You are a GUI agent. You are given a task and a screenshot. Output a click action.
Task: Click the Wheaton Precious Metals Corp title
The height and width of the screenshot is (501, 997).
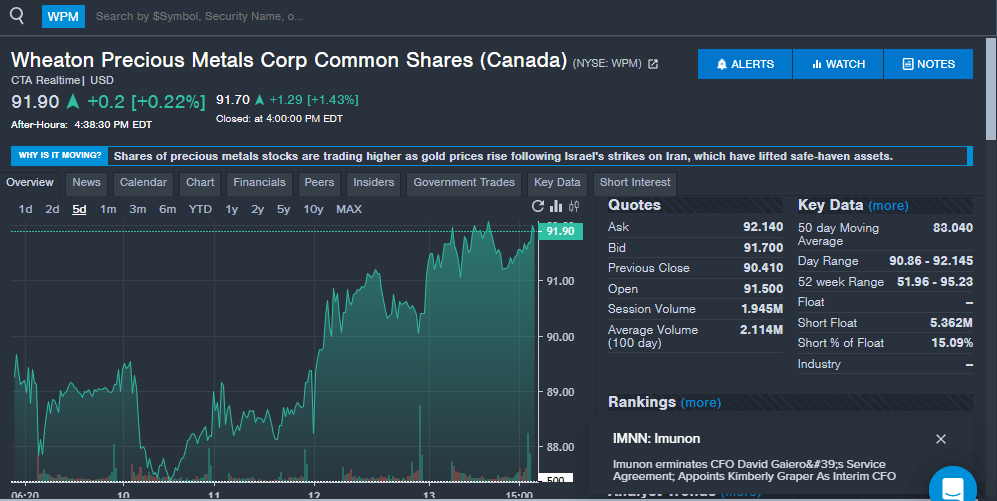pyautogui.click(x=289, y=60)
